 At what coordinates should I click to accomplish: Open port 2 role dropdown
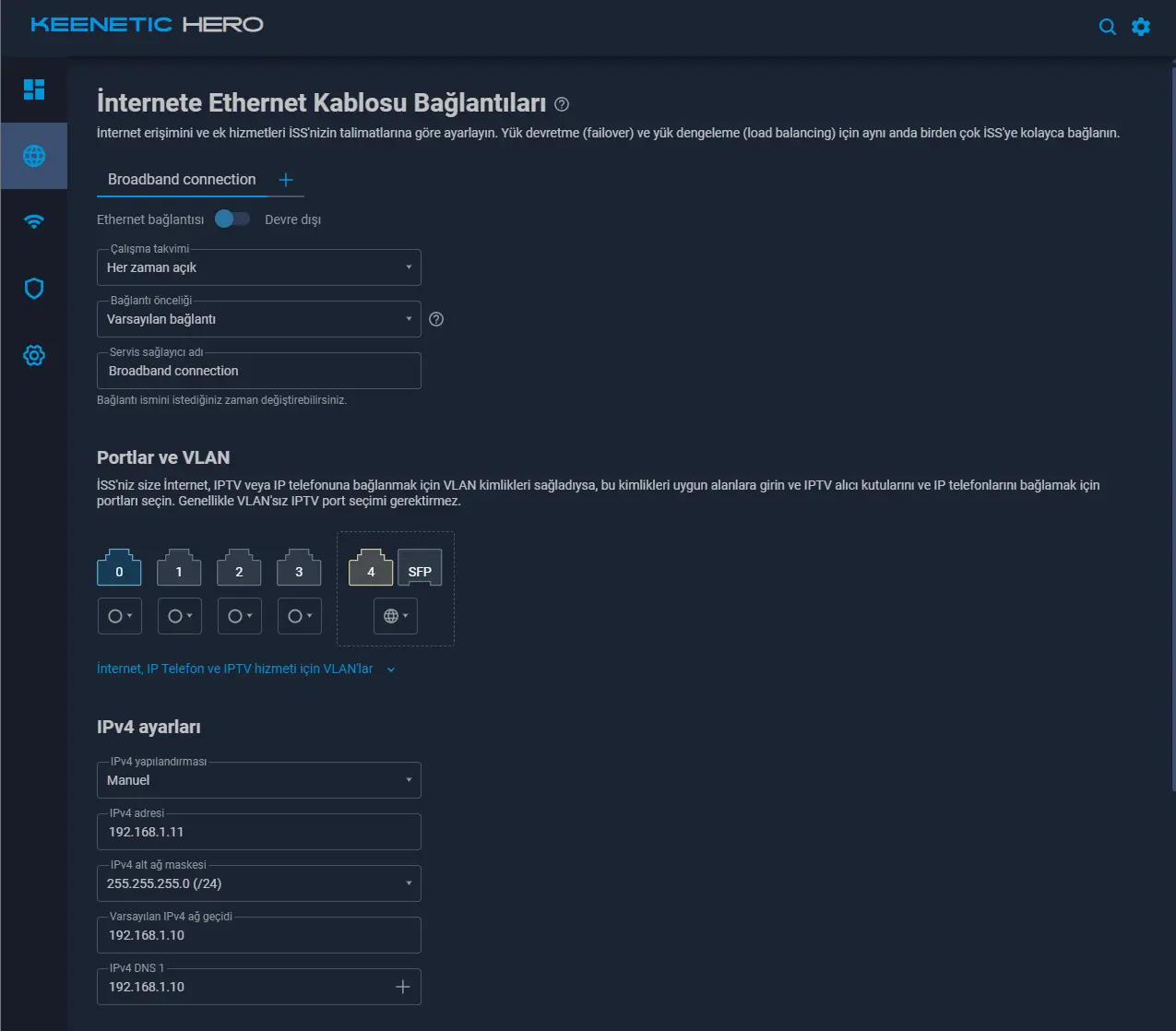coord(240,616)
